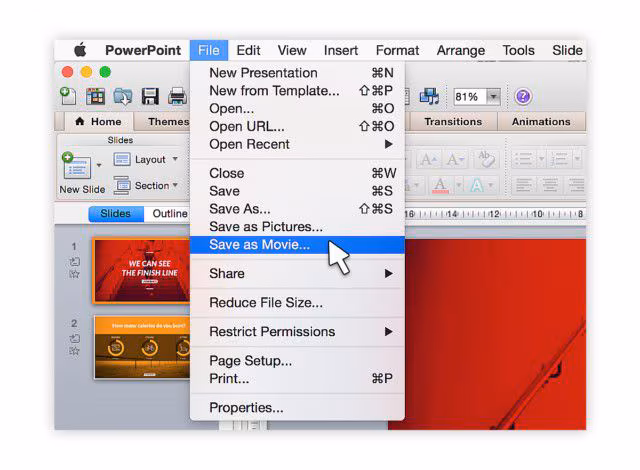Image resolution: width=640 pixels, height=470 pixels.
Task: Click the Bulleted List icon
Action: click(x=523, y=159)
